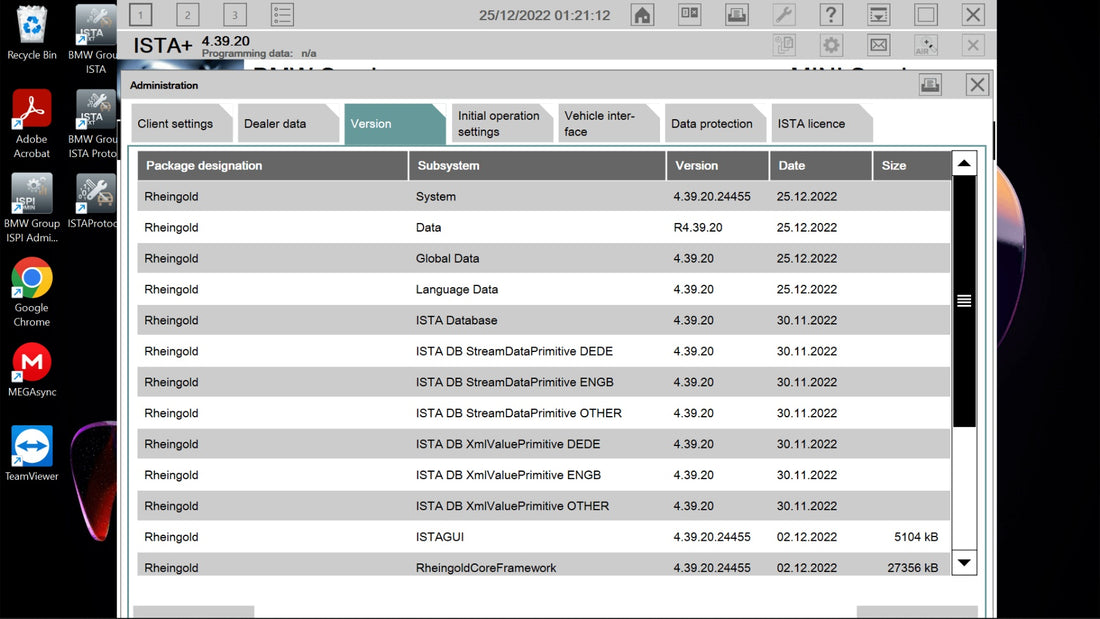1100x619 pixels.
Task: Click the session list icon next to tab 3
Action: click(281, 14)
